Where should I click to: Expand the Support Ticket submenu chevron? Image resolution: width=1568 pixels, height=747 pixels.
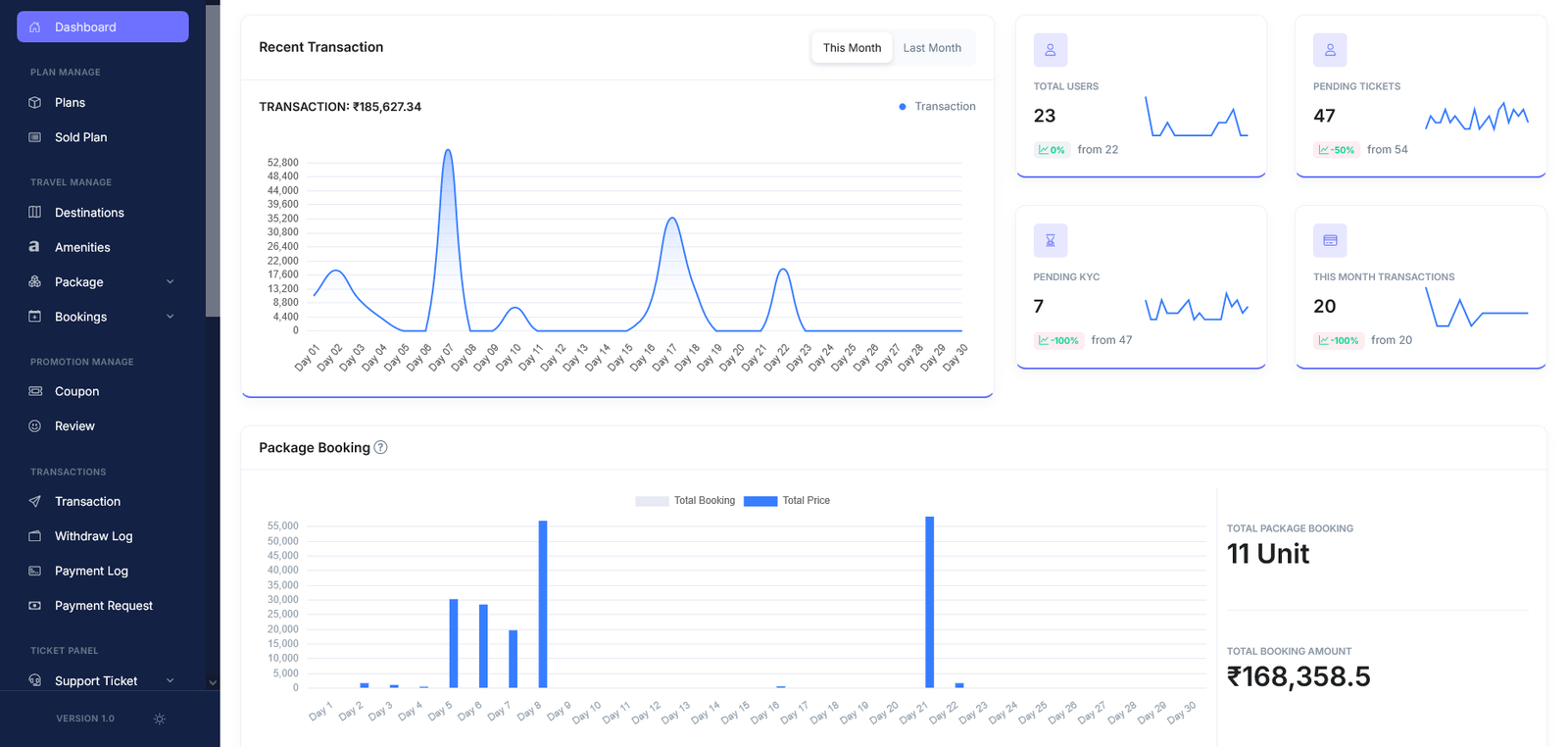[x=171, y=680]
